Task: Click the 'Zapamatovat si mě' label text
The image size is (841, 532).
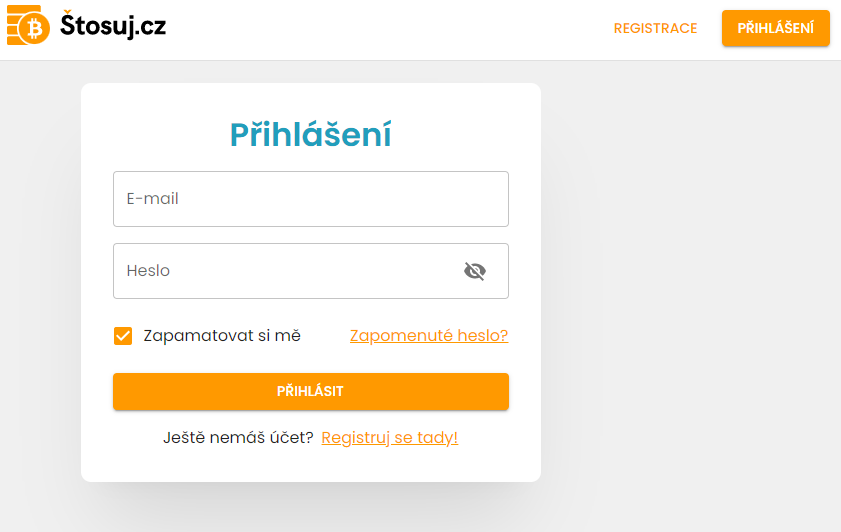Action: pyautogui.click(x=222, y=336)
